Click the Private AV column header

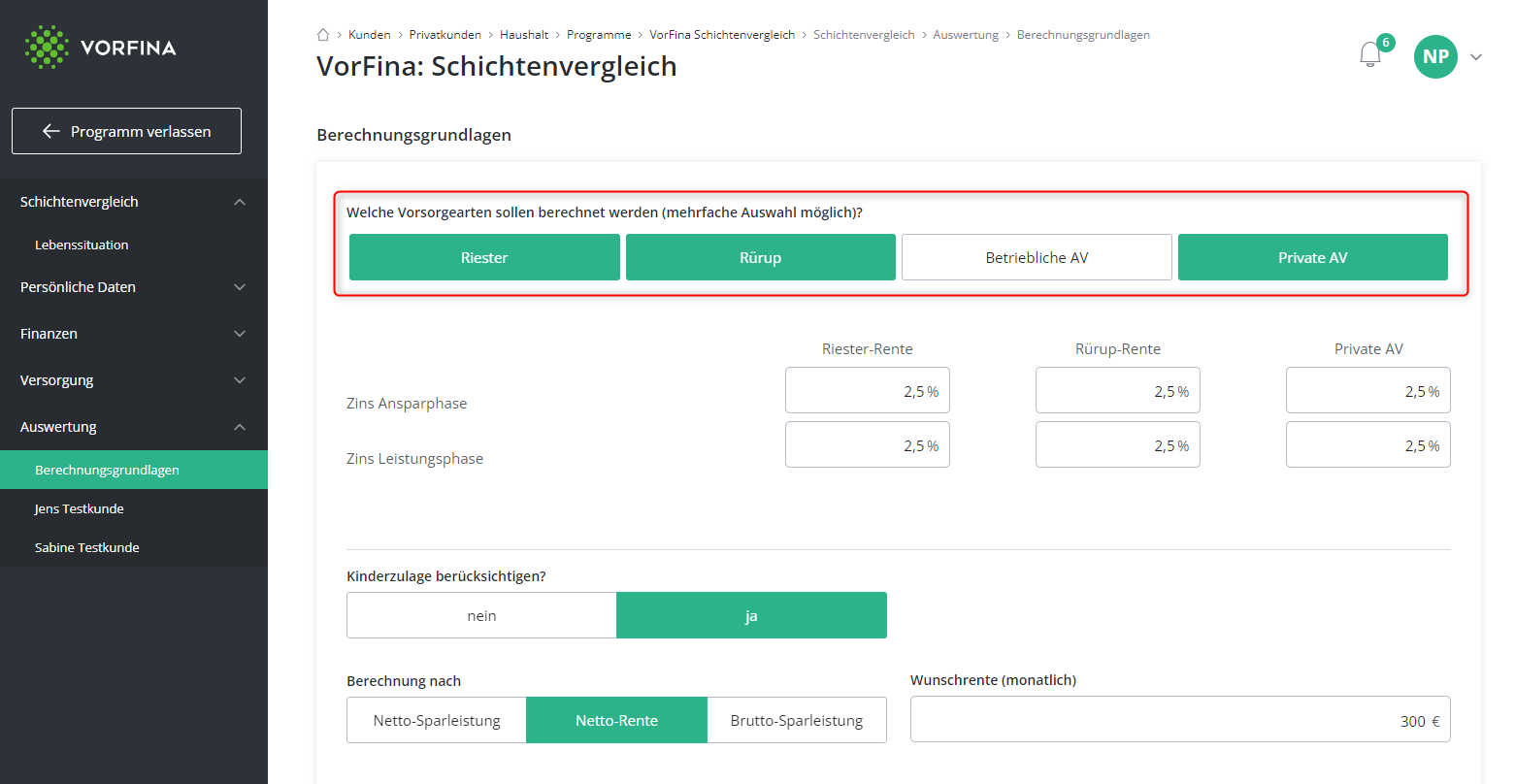(1368, 349)
